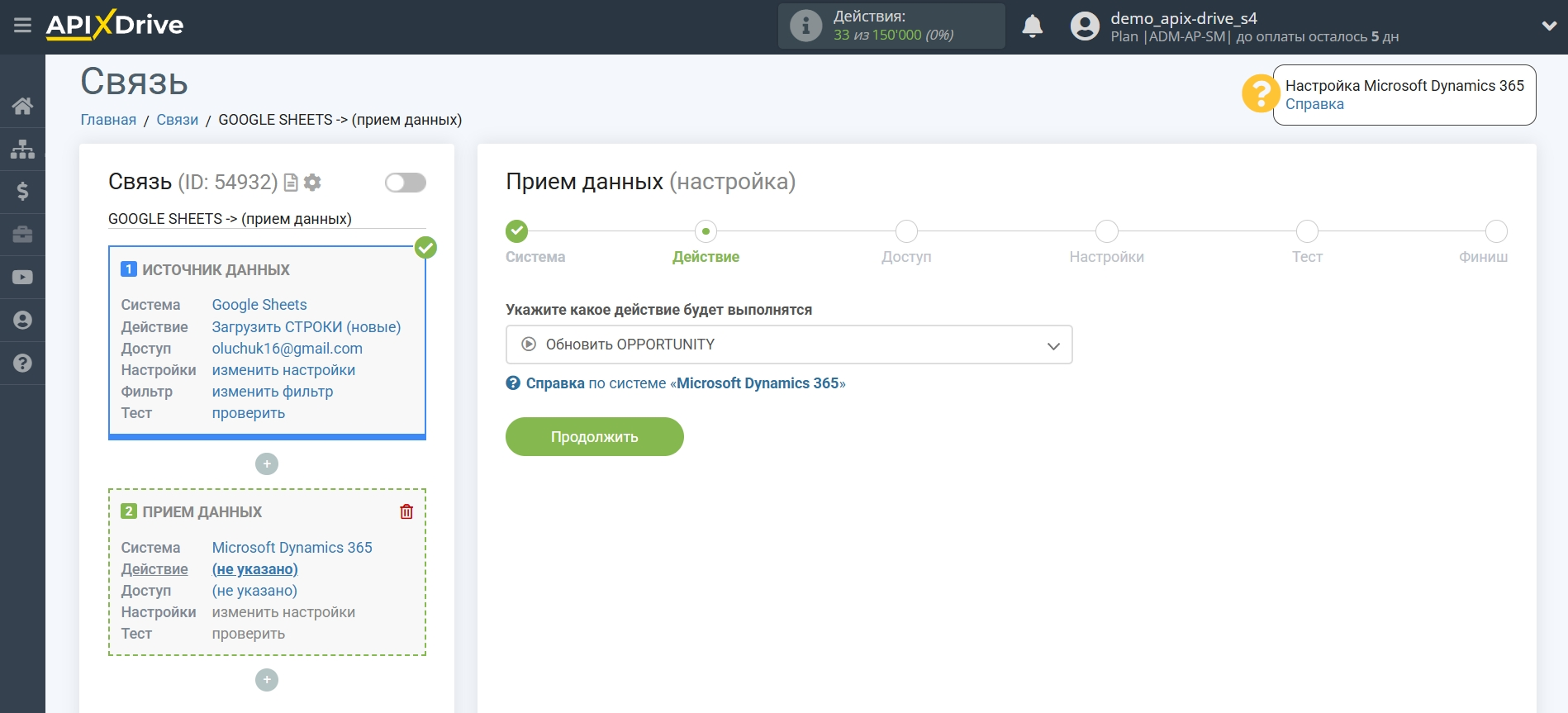Click изменить фильтр link
The image size is (1568, 713).
(273, 392)
